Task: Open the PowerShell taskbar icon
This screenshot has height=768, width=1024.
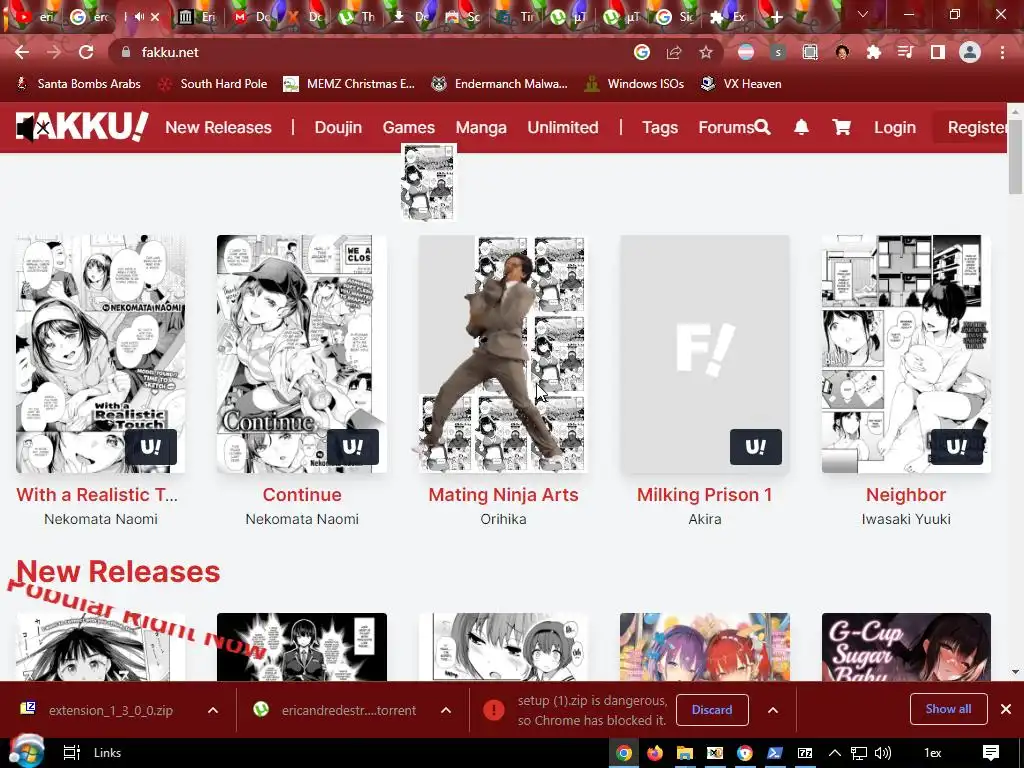Action: pyautogui.click(x=775, y=753)
